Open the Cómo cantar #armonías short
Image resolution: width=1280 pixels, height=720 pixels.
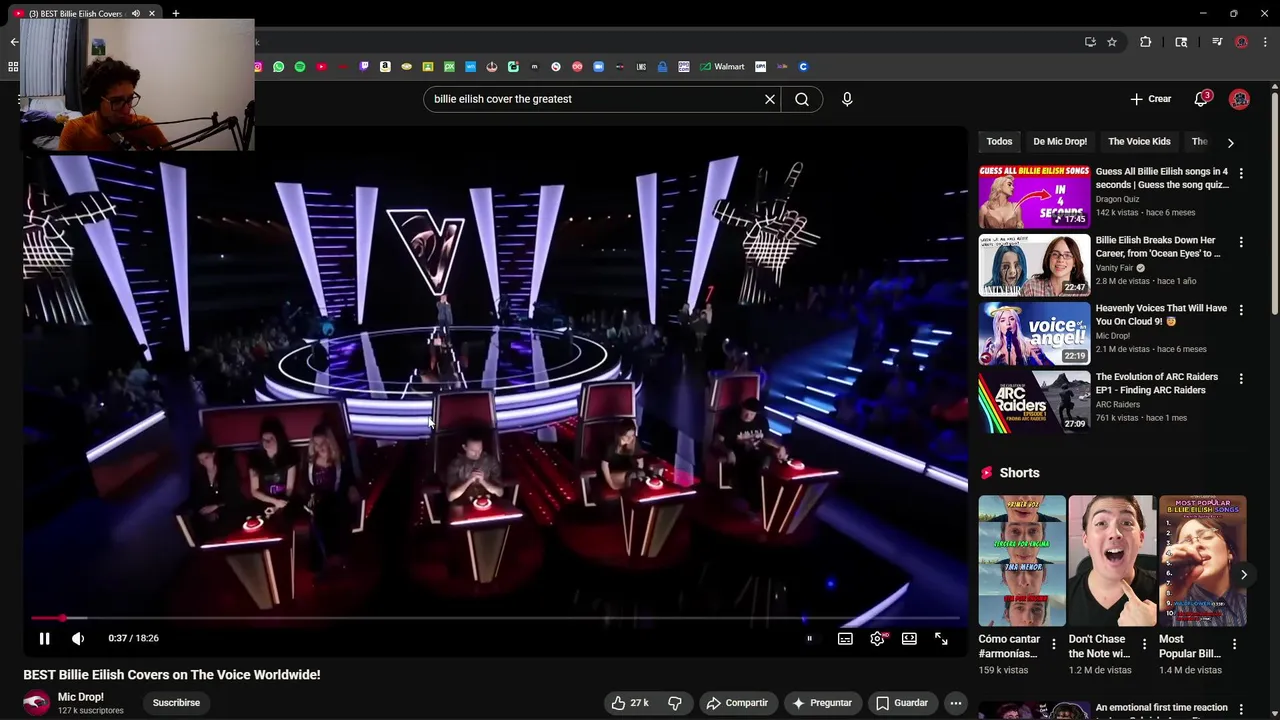[1022, 561]
